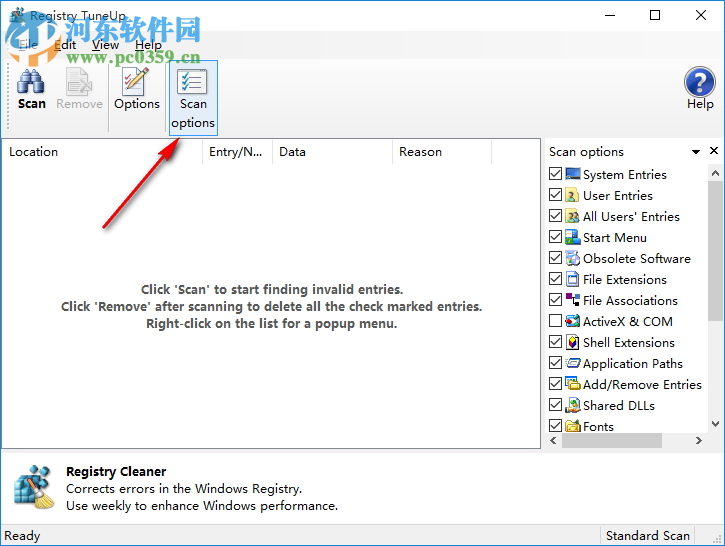Click the Shell Extensions icon

(572, 342)
